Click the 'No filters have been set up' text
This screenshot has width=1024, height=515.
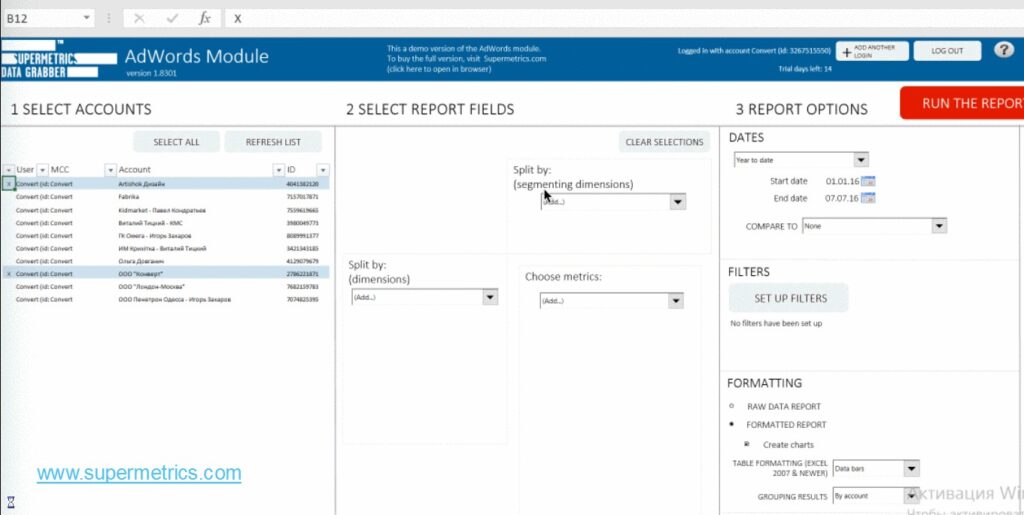click(x=776, y=324)
